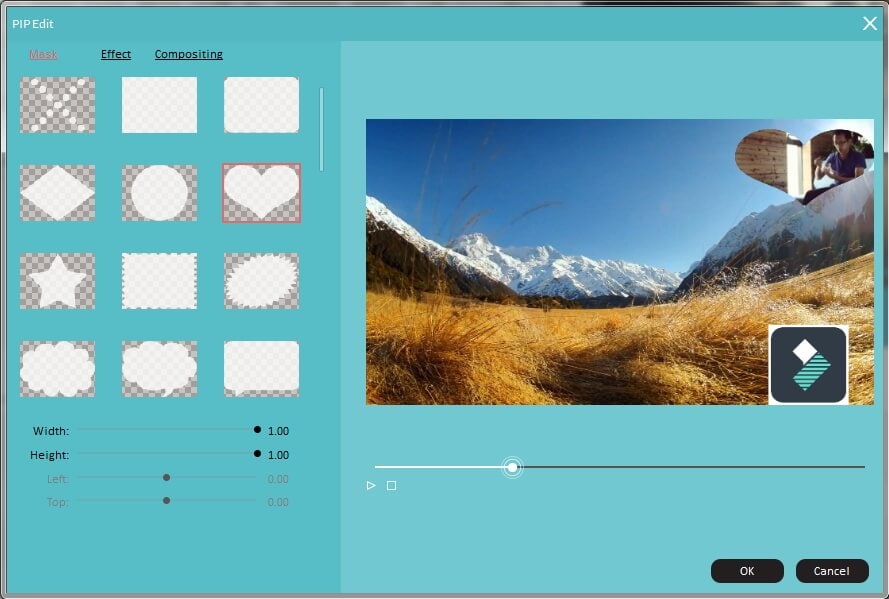Select the star mask shape
The height and width of the screenshot is (599, 889).
(57, 281)
